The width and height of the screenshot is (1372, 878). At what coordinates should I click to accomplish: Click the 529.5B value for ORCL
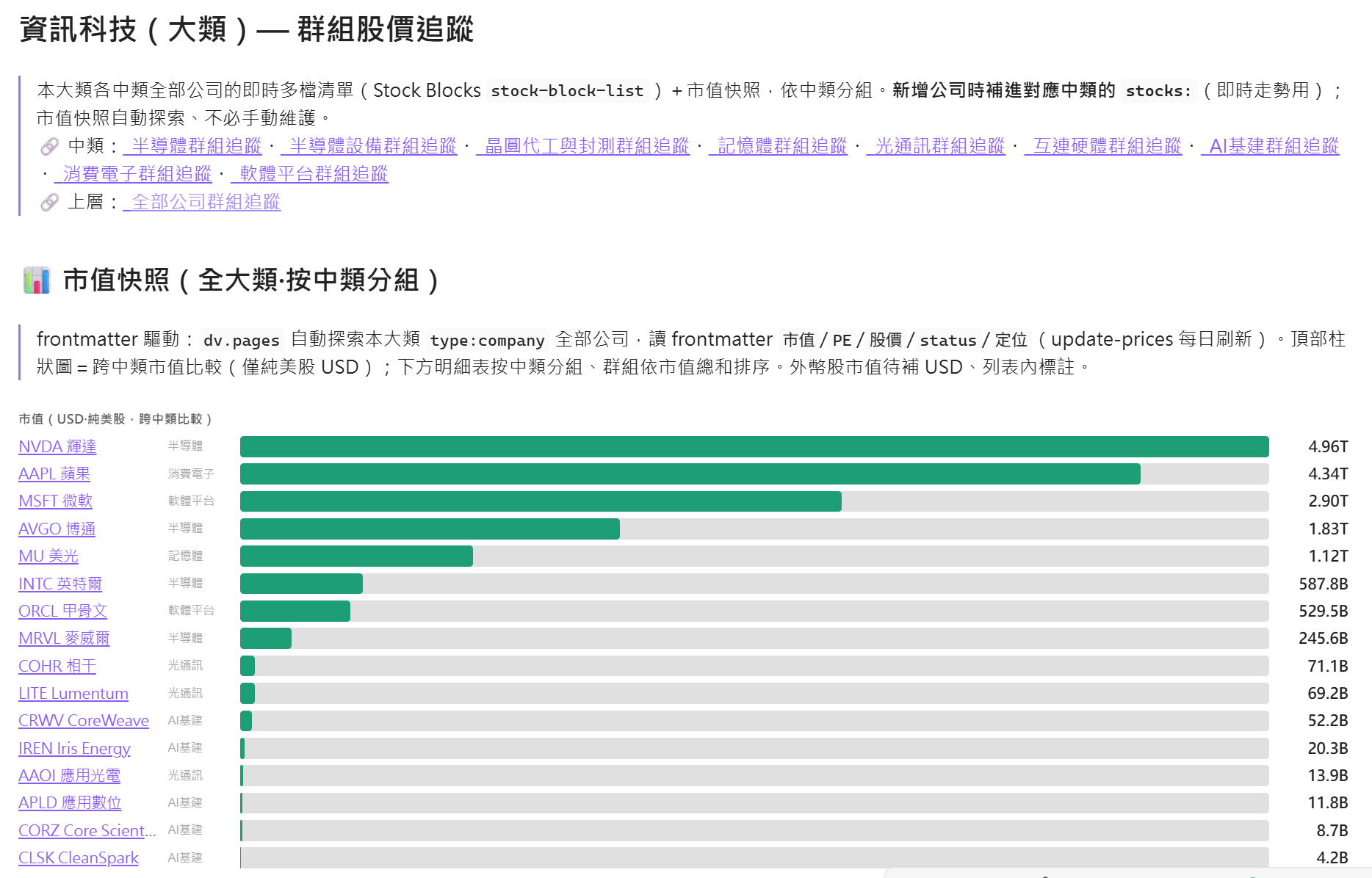point(1324,611)
